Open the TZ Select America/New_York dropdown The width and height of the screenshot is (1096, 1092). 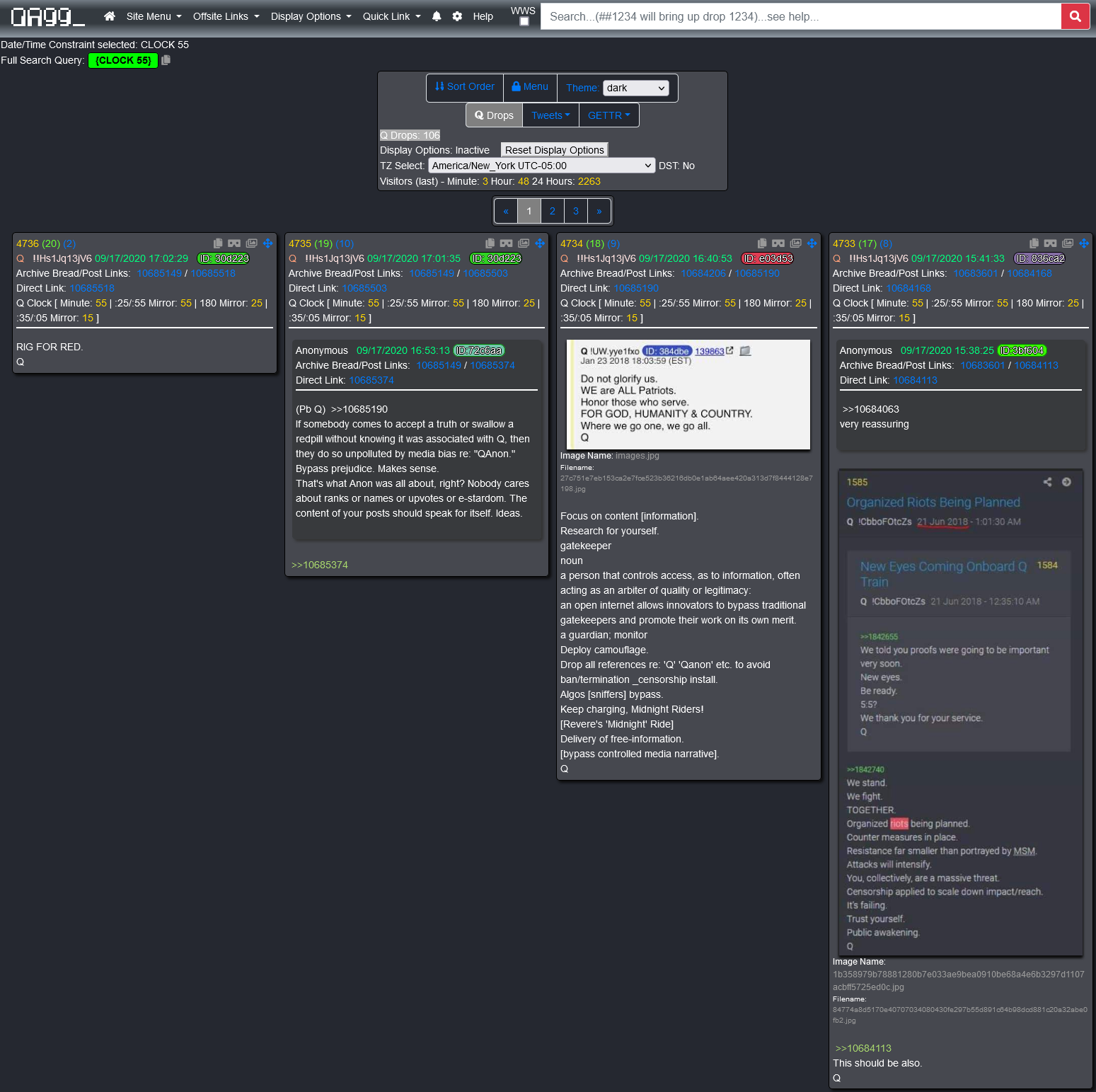541,166
